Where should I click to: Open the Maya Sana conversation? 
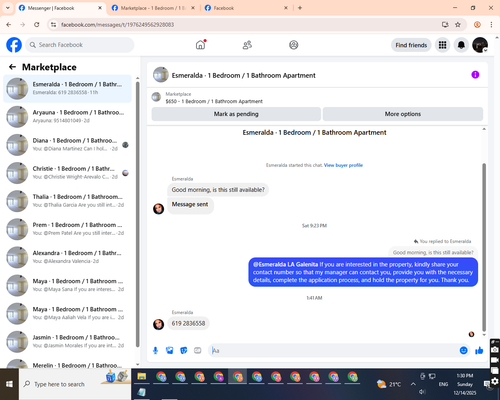68,285
